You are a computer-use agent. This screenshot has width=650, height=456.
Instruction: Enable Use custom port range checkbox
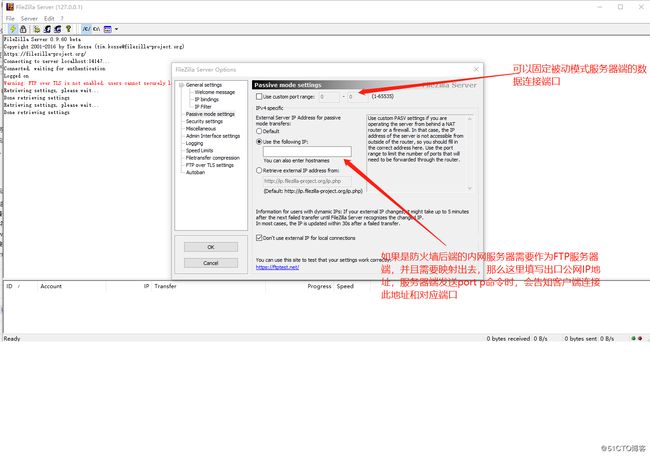tap(259, 97)
